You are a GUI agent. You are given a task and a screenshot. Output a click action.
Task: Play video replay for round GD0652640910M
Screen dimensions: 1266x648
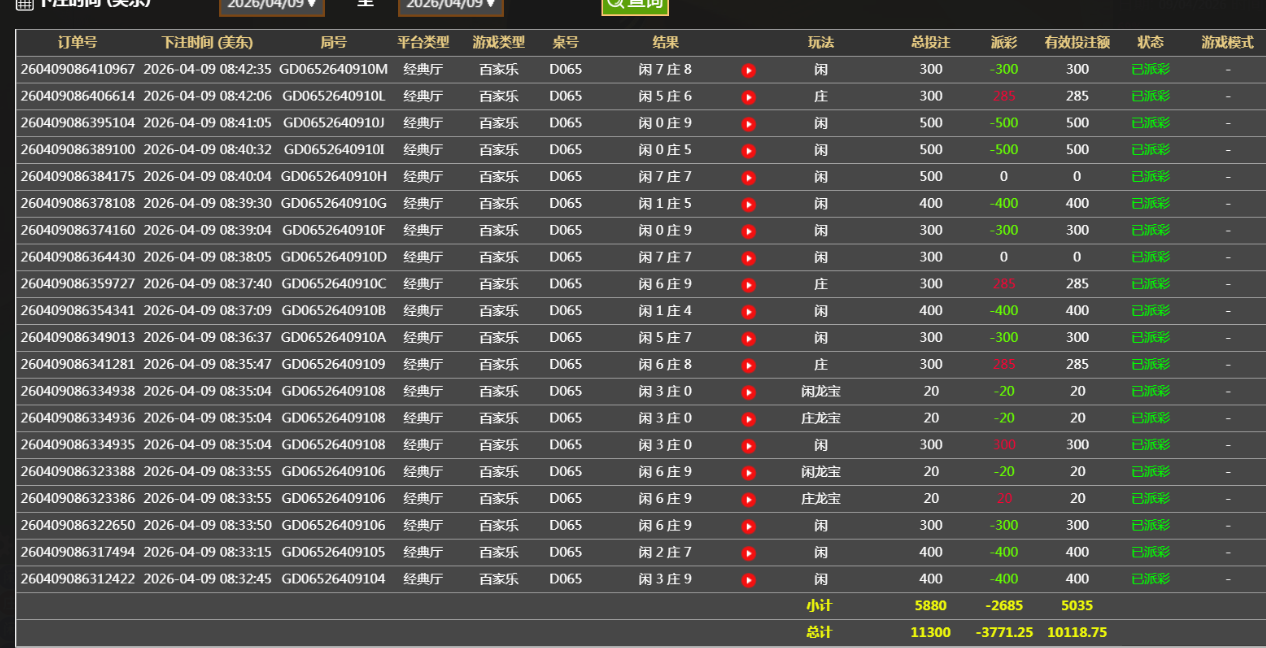click(748, 70)
